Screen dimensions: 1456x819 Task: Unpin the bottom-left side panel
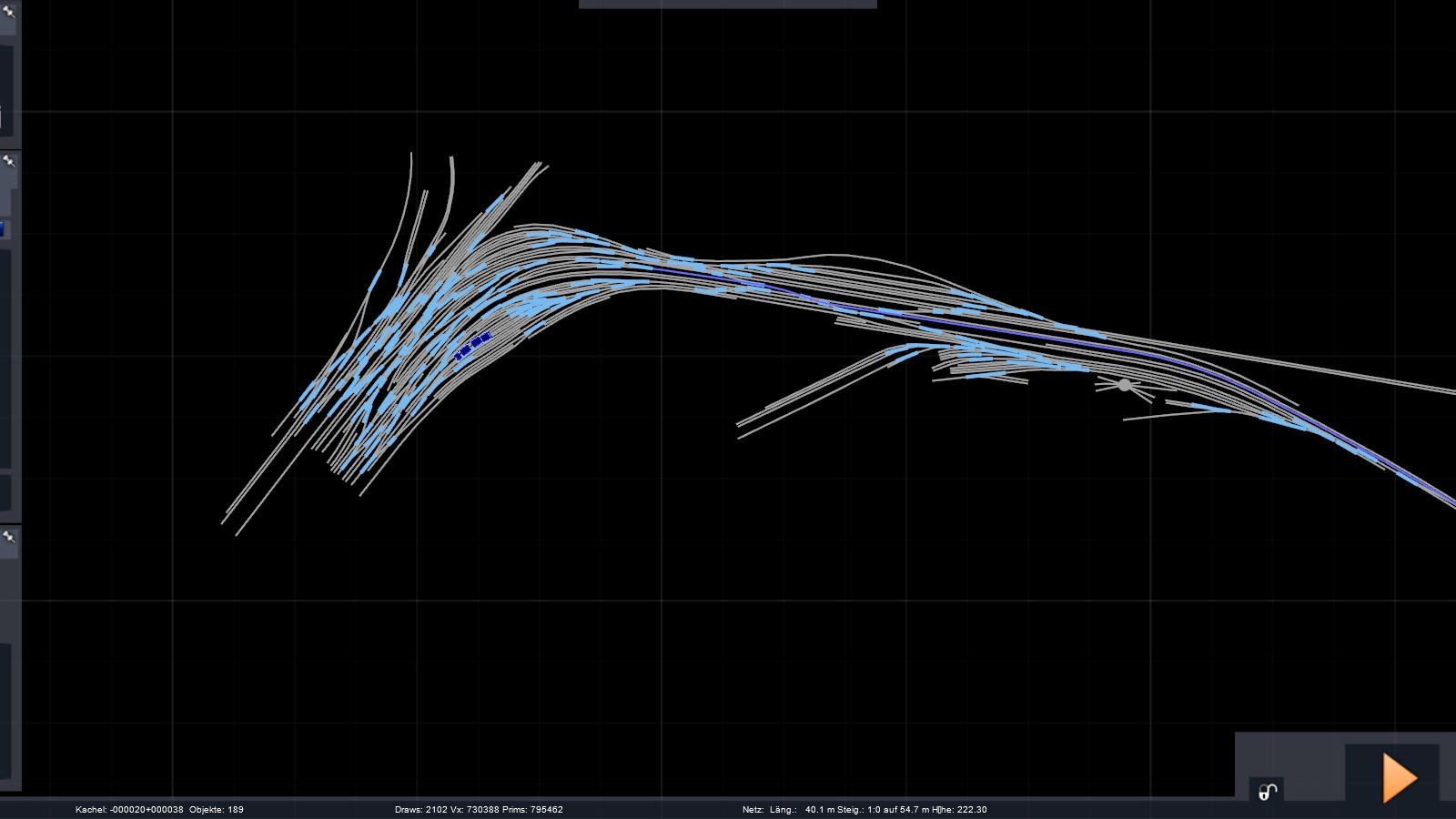9,537
